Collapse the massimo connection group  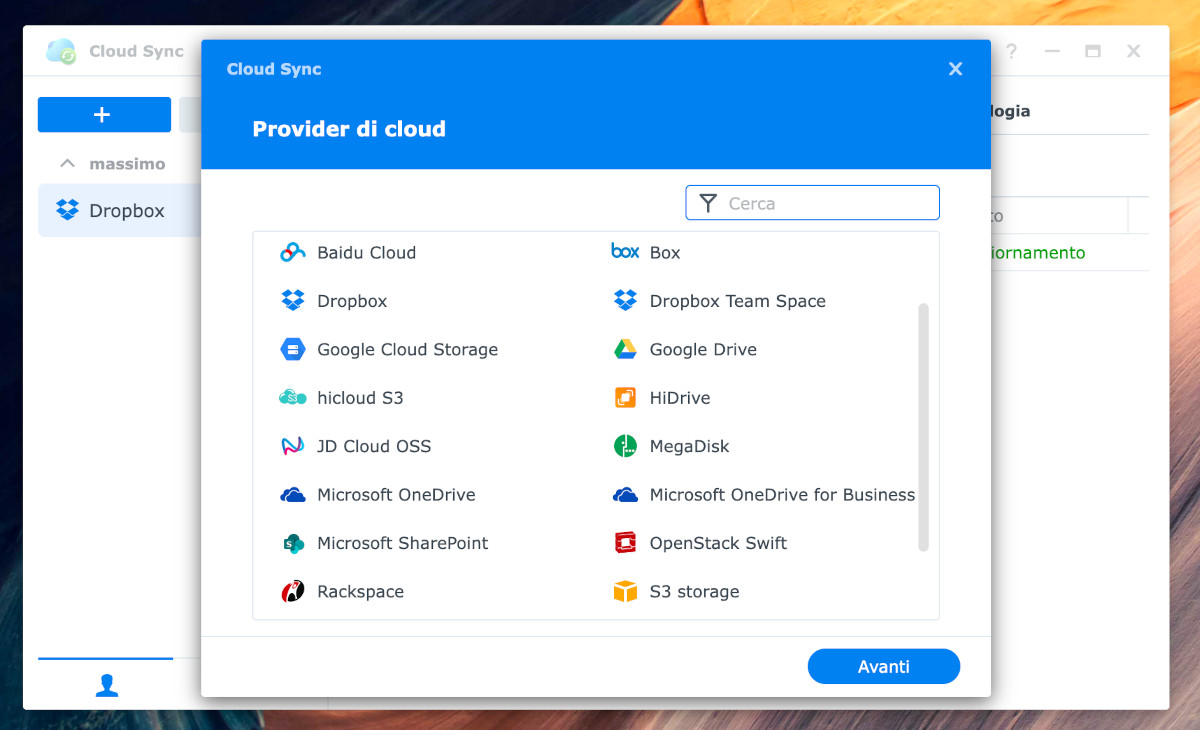[x=67, y=163]
